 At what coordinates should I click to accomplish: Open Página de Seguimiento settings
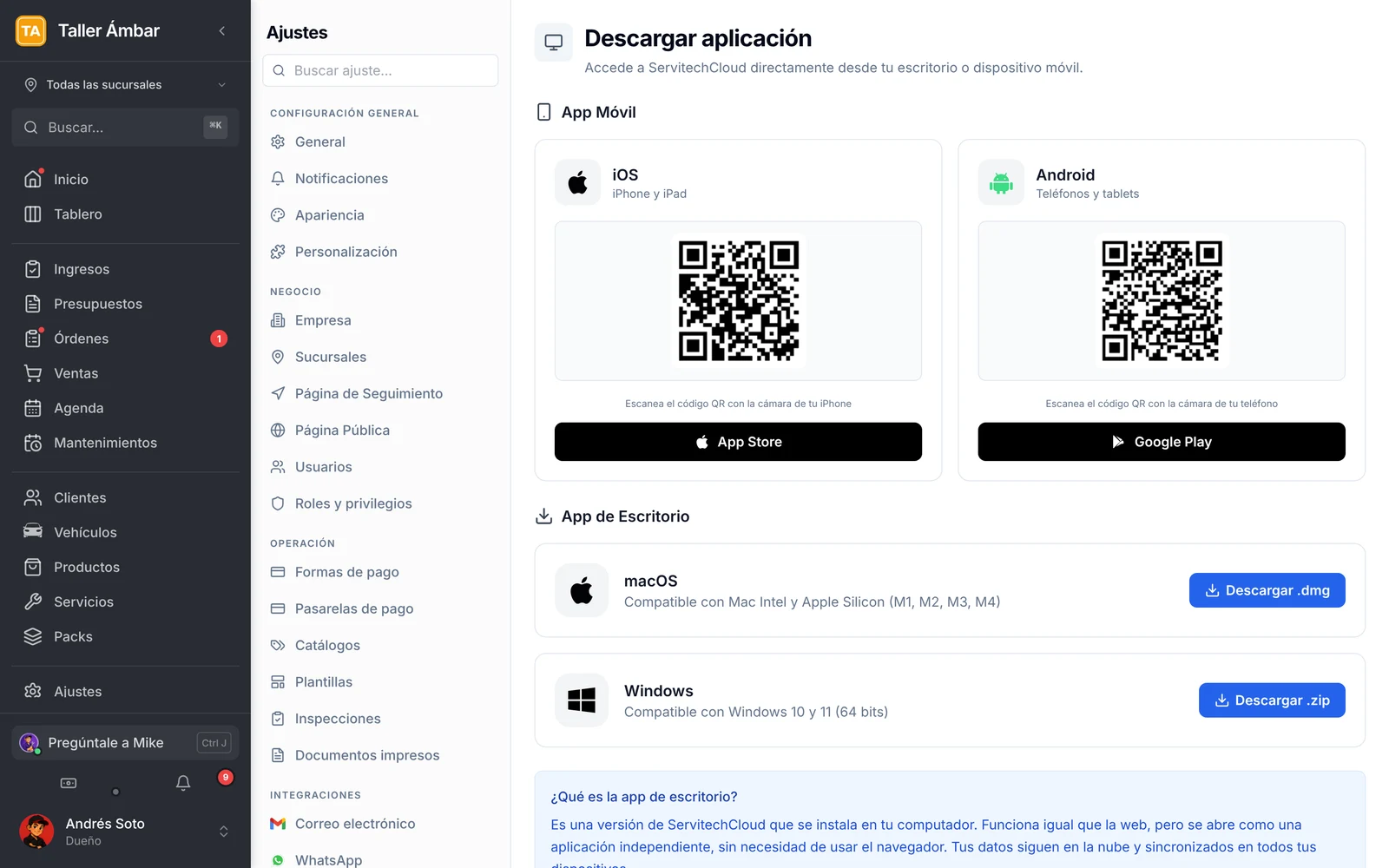coord(380,393)
